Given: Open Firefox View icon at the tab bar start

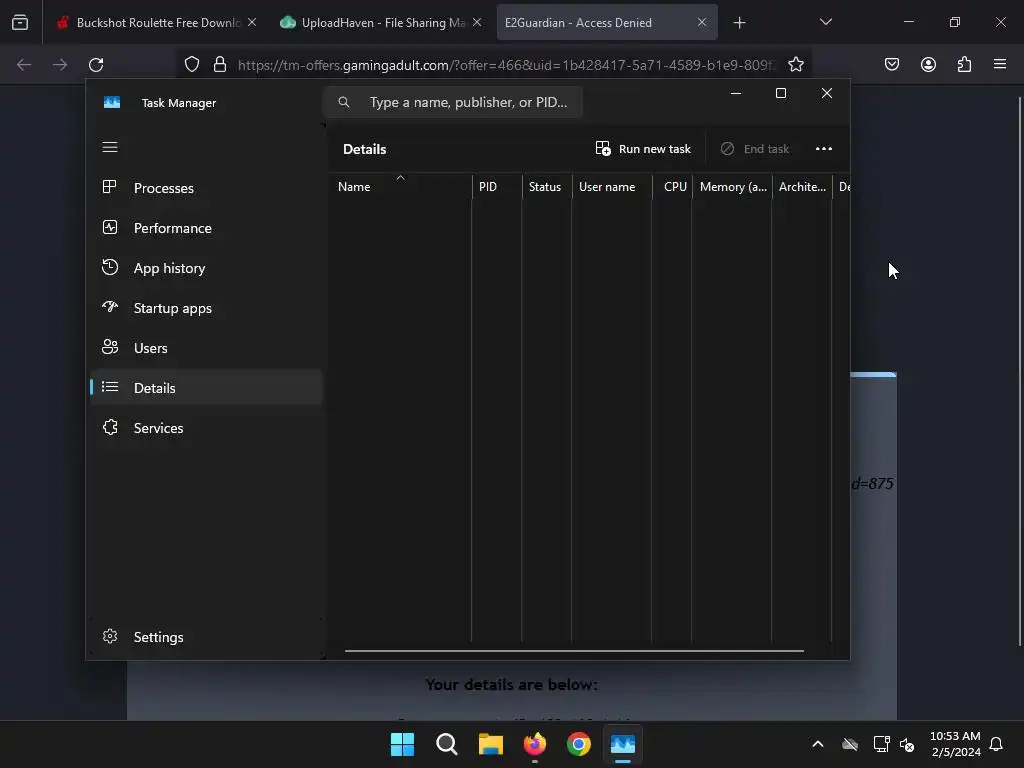Looking at the screenshot, I should point(20,22).
